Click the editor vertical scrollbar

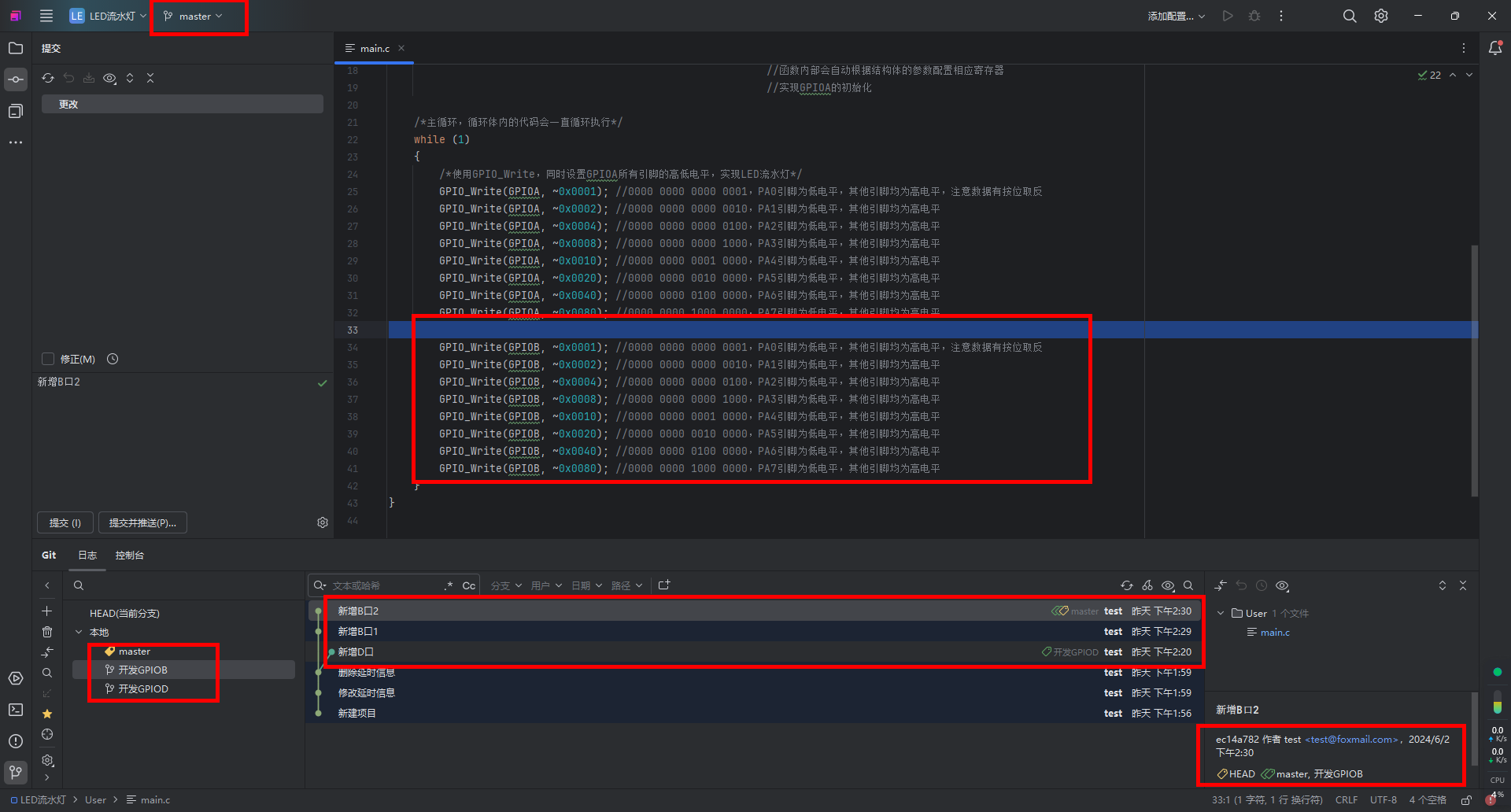1474,370
